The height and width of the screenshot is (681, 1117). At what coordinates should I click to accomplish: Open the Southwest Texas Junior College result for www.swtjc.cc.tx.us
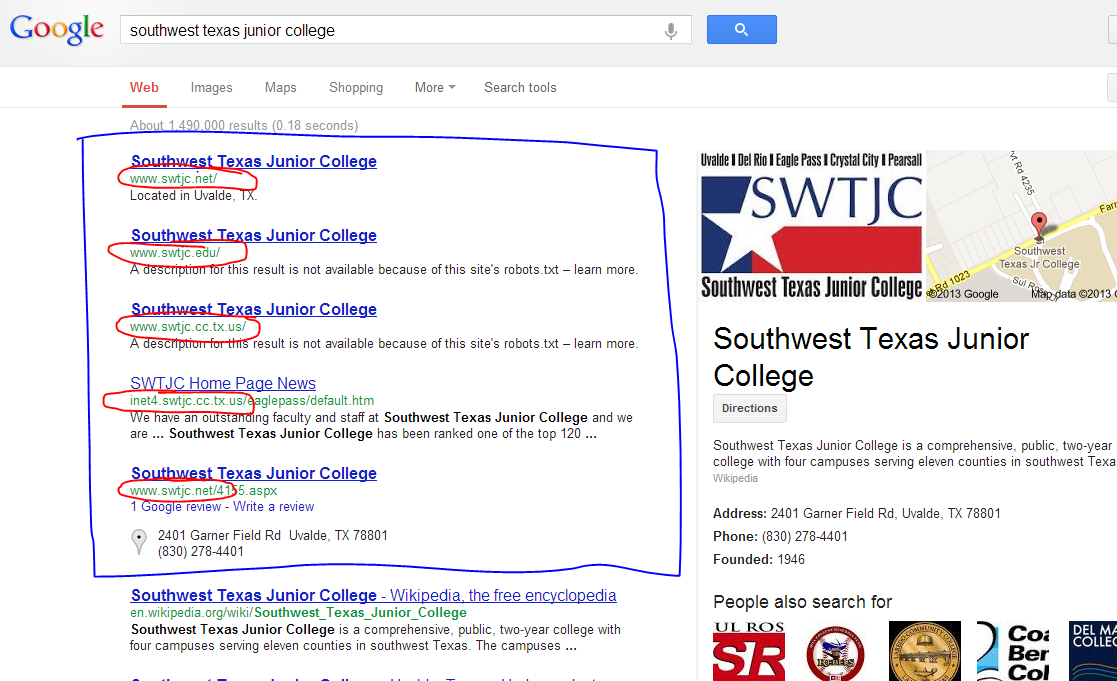point(254,309)
